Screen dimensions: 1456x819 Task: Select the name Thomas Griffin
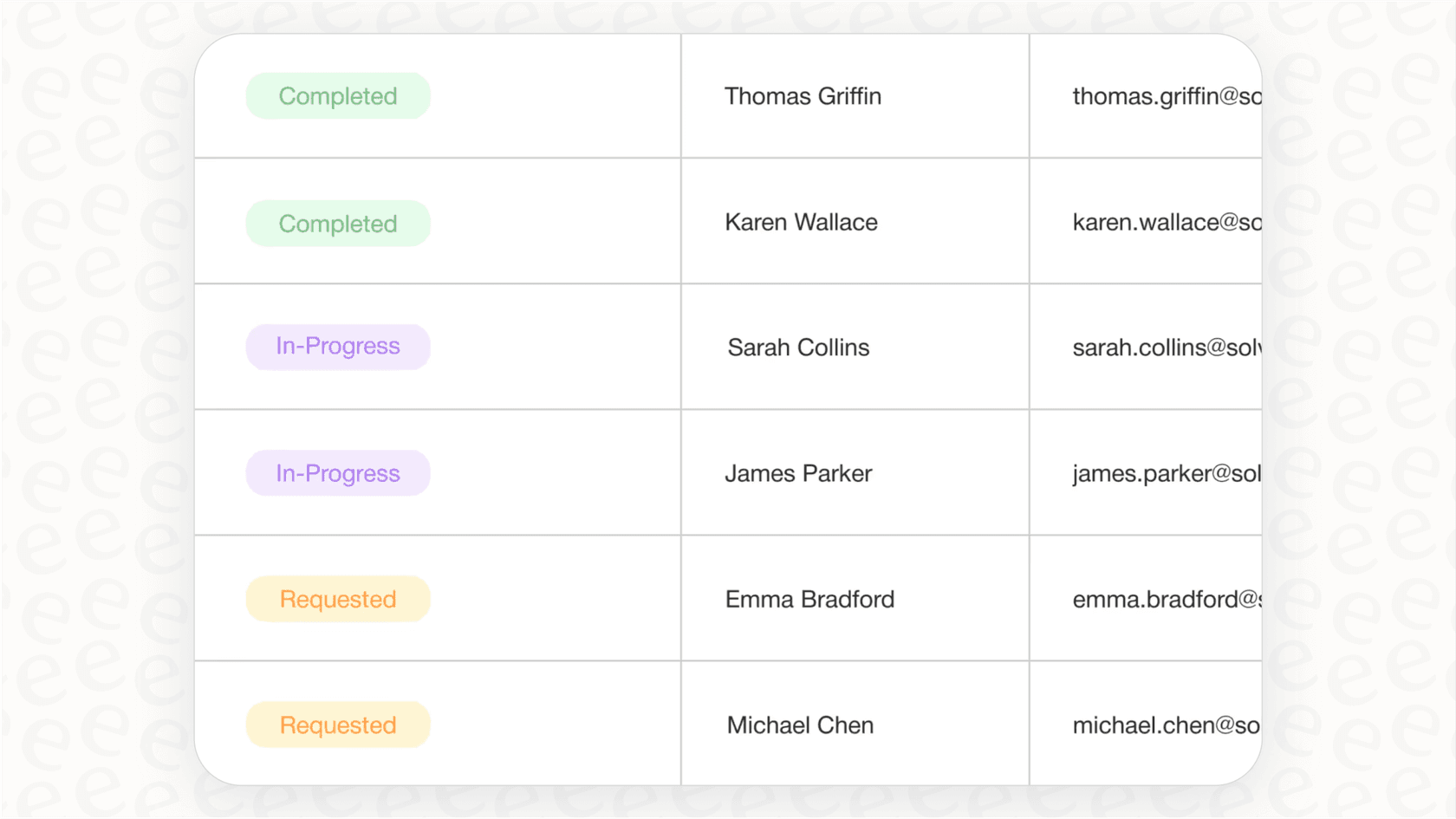(803, 96)
